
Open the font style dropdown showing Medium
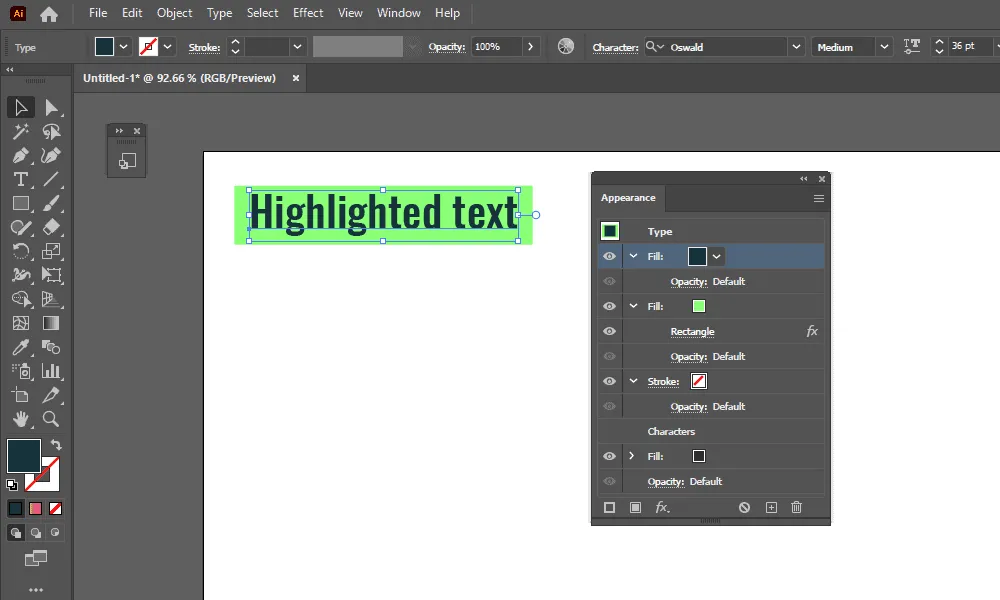pyautogui.click(x=884, y=47)
